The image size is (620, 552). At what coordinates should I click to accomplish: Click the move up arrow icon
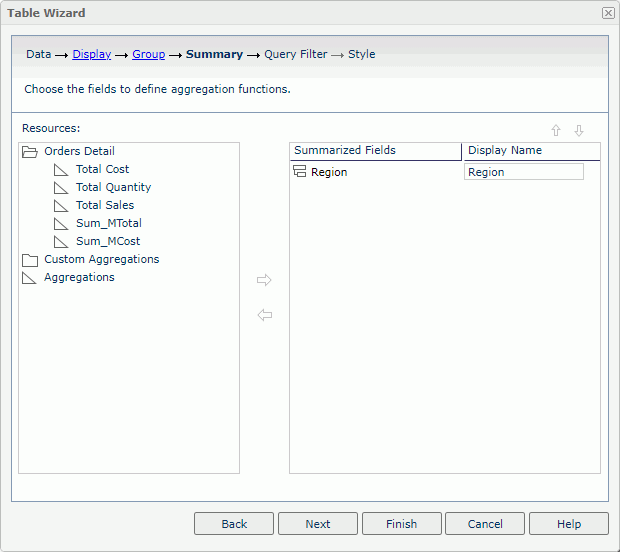(556, 130)
